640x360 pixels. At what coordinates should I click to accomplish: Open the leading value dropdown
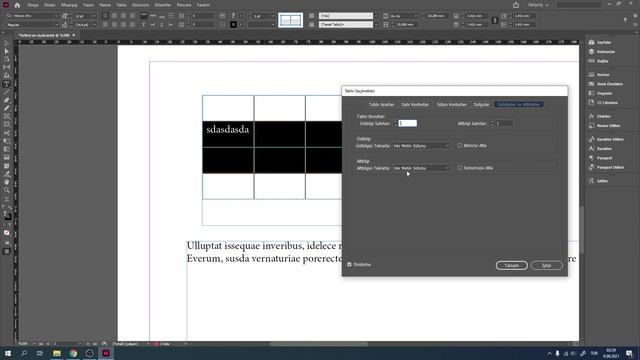pyautogui.click(x=94, y=25)
